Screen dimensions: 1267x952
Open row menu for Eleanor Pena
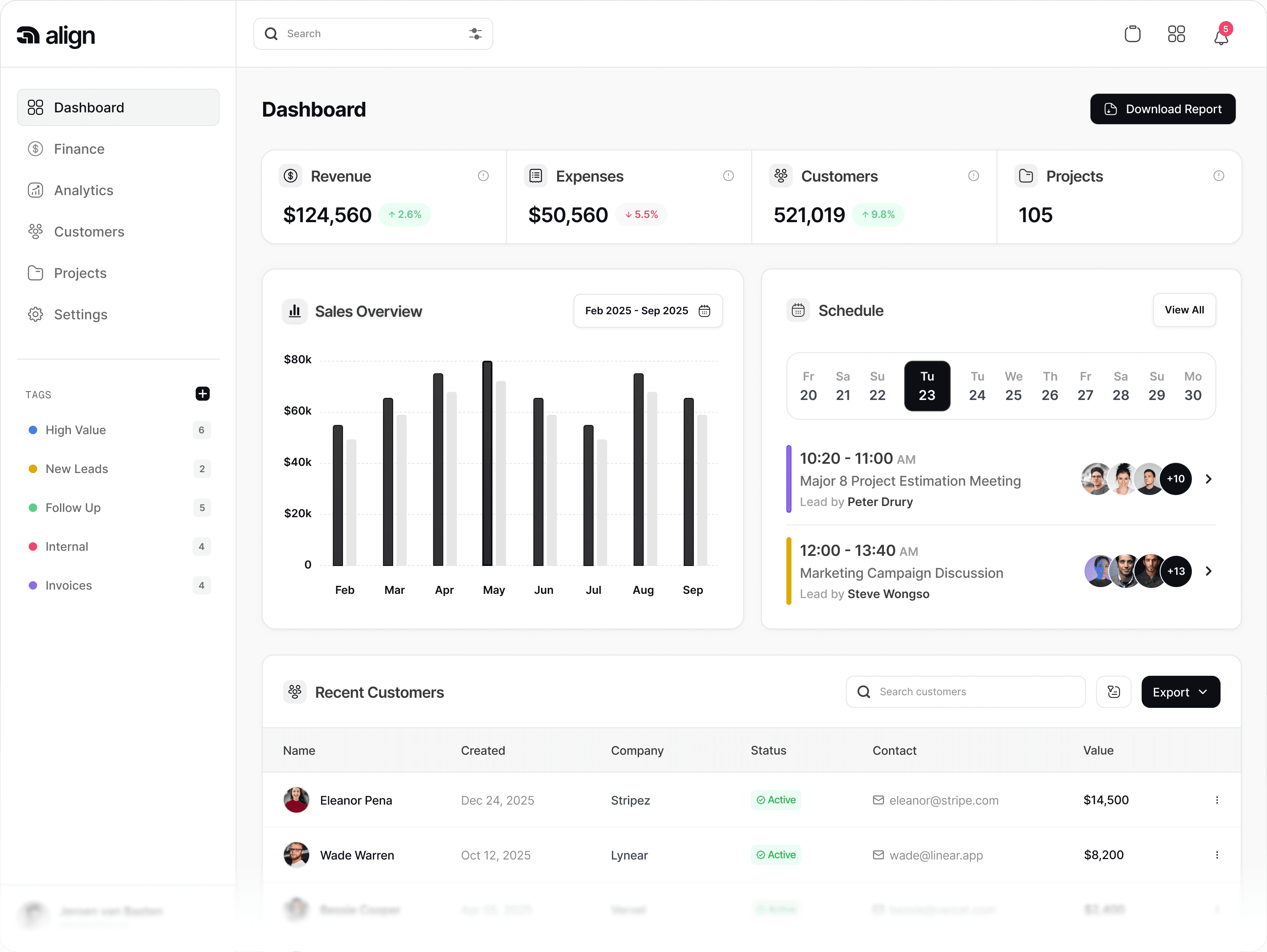[x=1217, y=800]
